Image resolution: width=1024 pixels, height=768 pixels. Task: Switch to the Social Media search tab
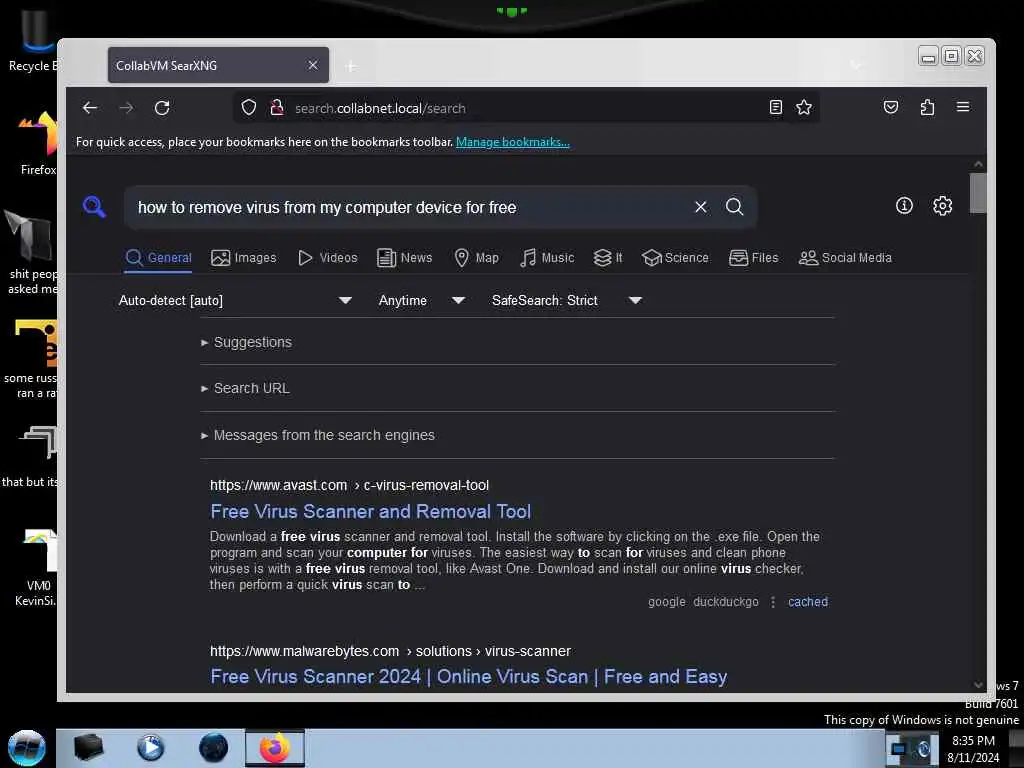845,258
